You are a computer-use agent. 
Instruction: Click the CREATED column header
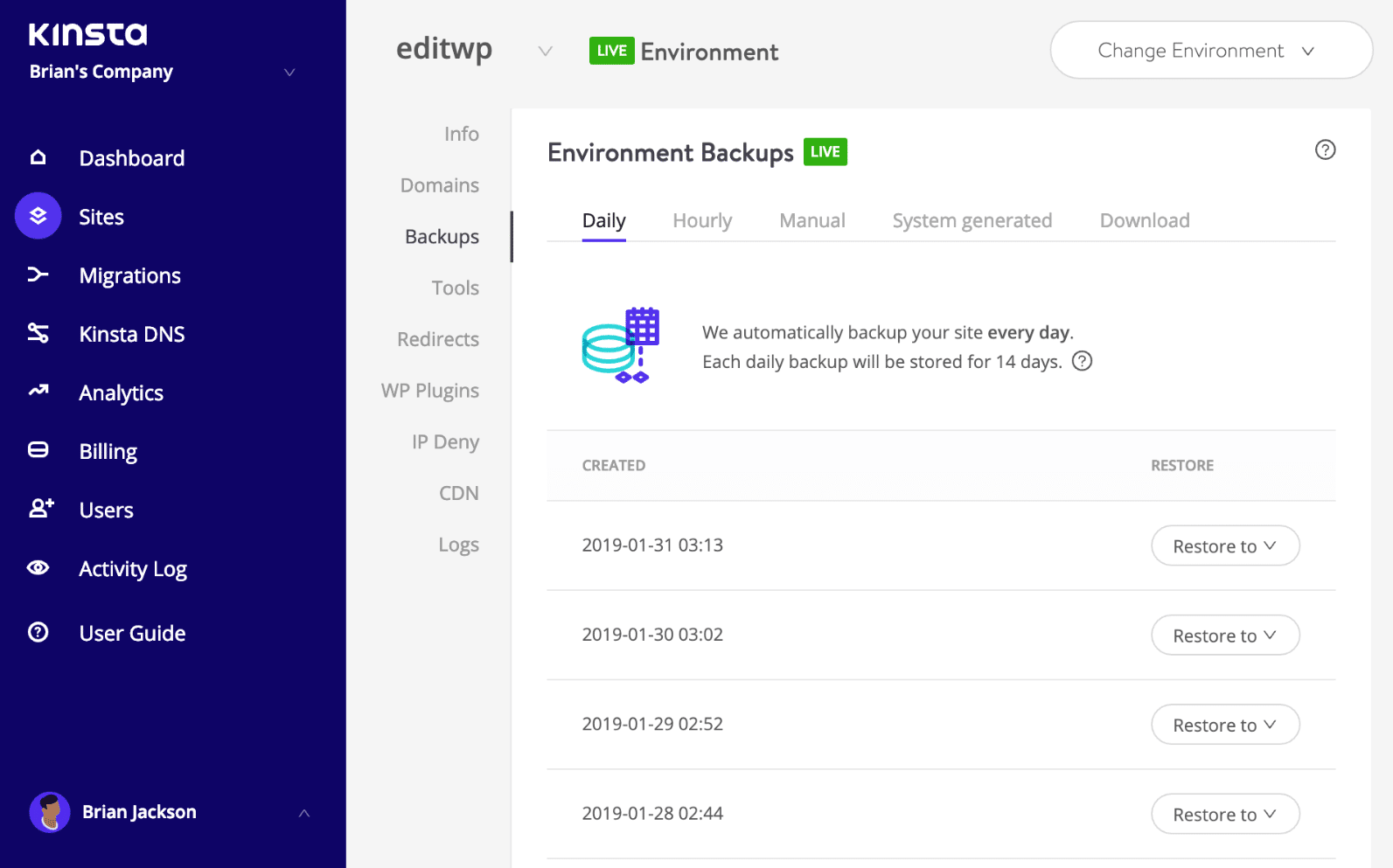pyautogui.click(x=614, y=465)
